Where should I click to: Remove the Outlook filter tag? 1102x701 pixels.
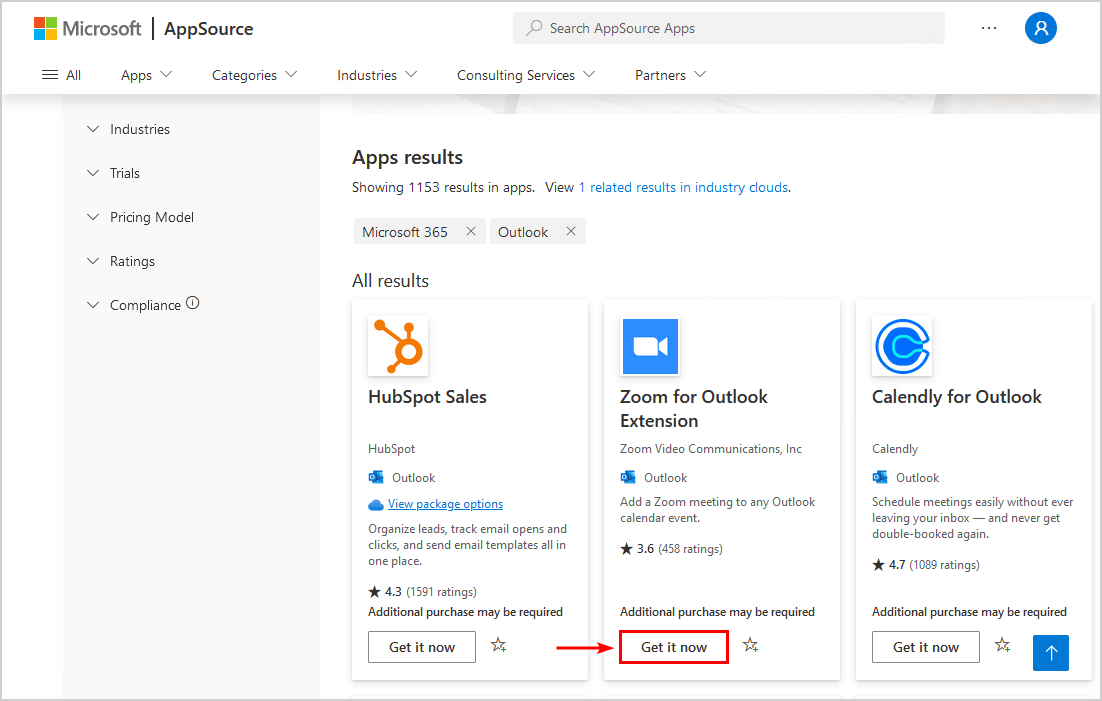[x=571, y=231]
